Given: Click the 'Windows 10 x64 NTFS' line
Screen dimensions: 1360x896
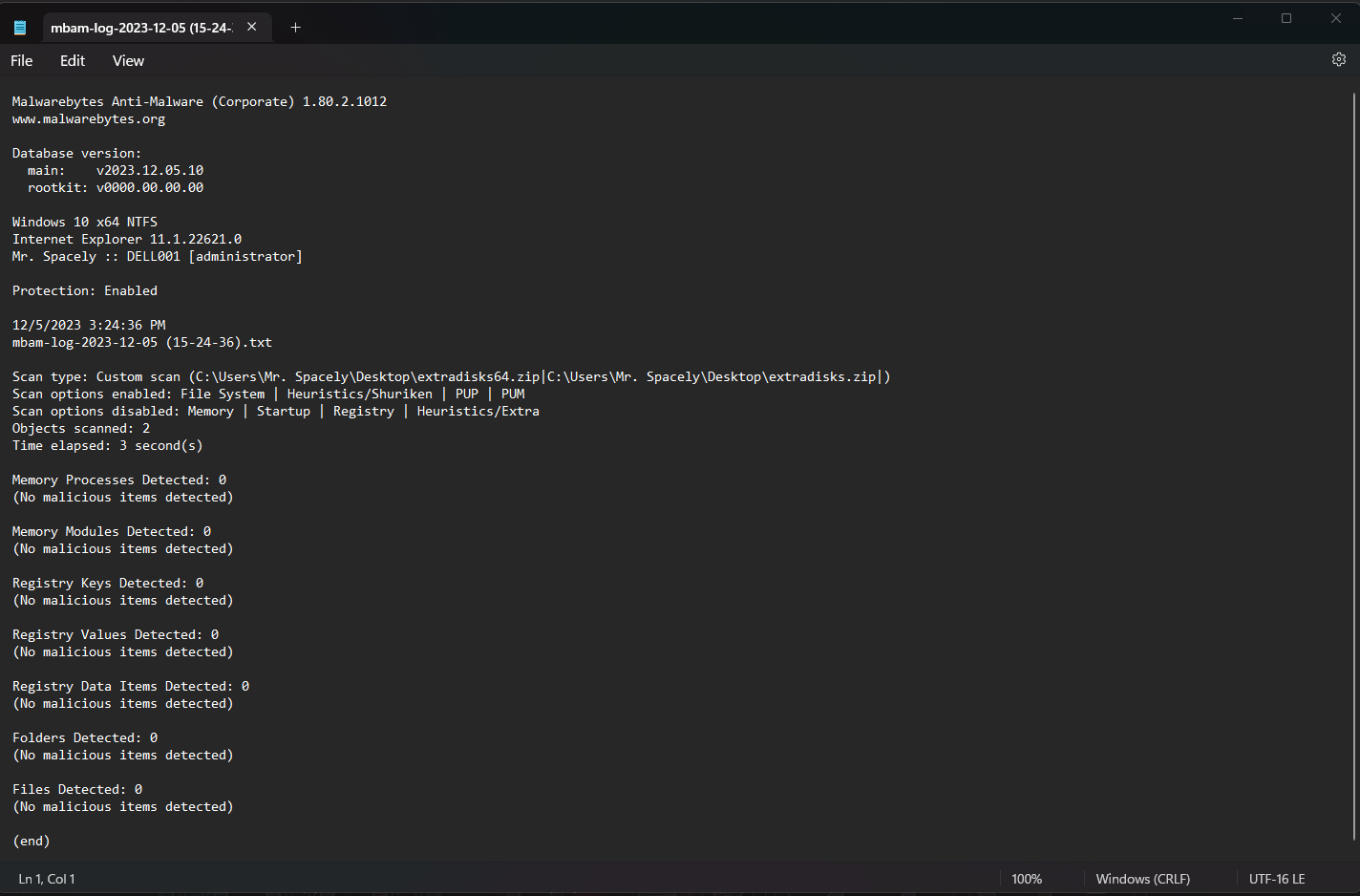Looking at the screenshot, I should 85,222.
